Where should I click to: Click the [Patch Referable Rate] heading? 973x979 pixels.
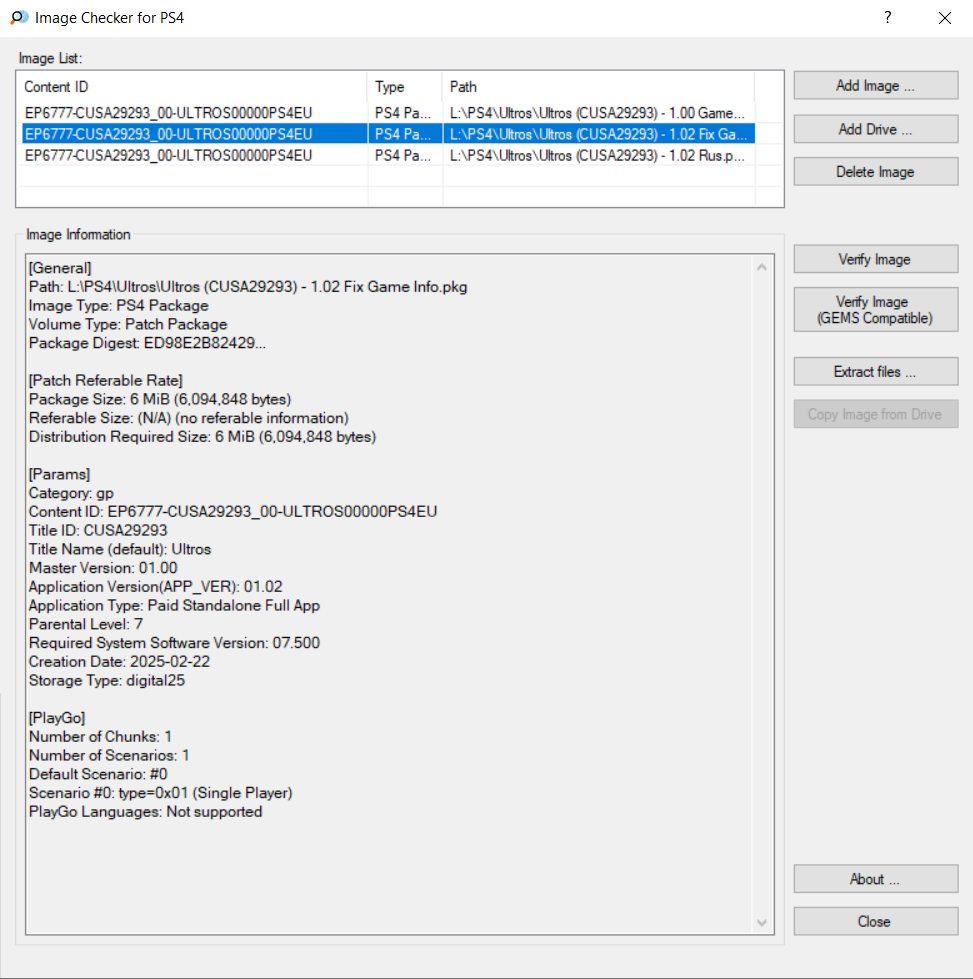(106, 381)
